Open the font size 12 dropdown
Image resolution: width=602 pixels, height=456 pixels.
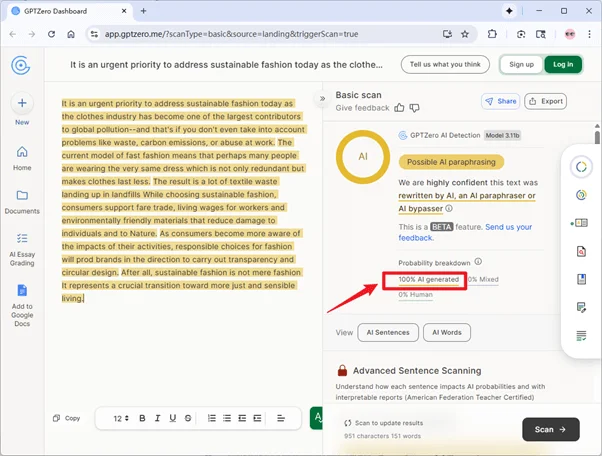(120, 418)
